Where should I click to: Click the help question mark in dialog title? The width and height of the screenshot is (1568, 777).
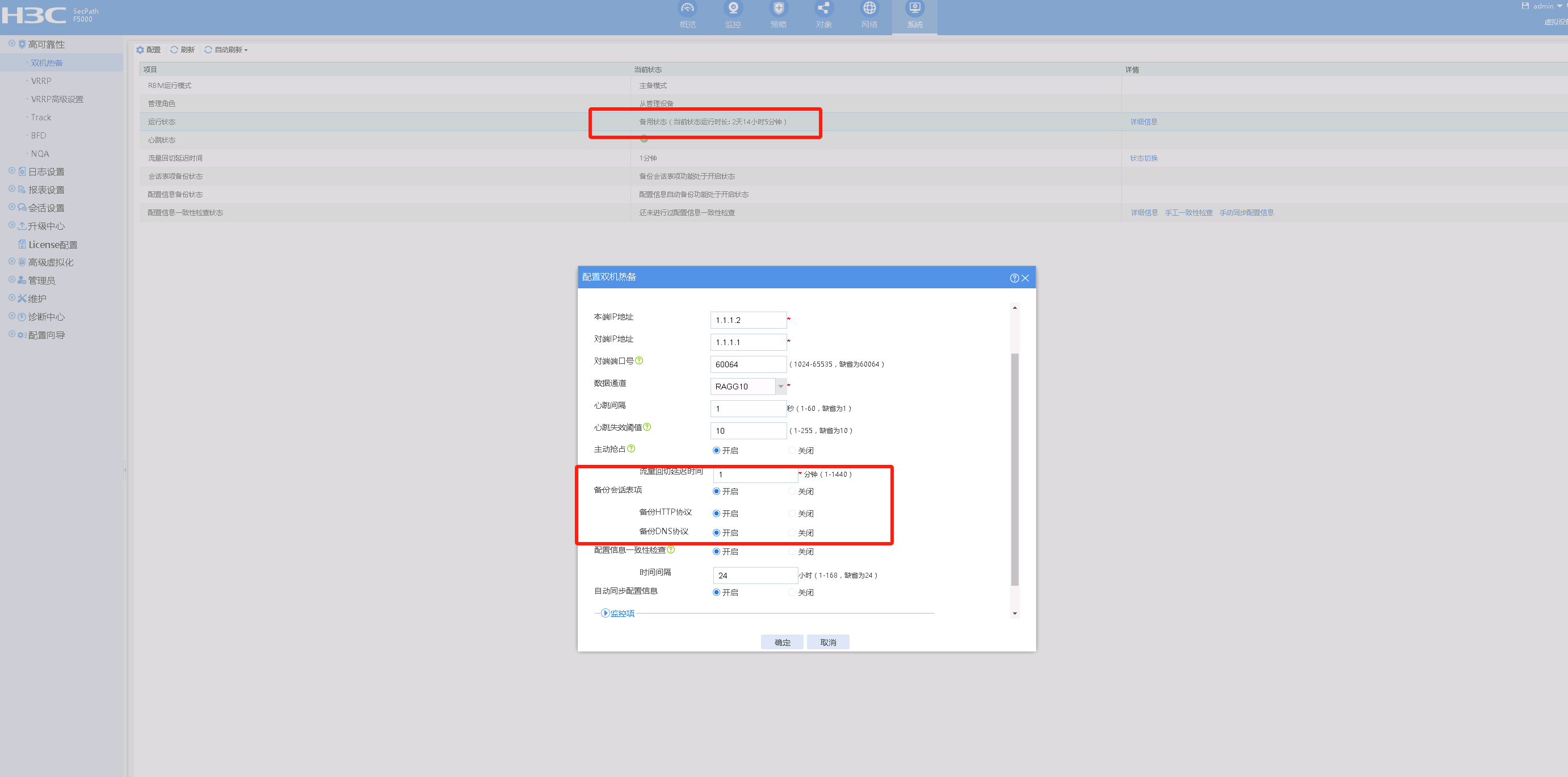click(x=1014, y=278)
